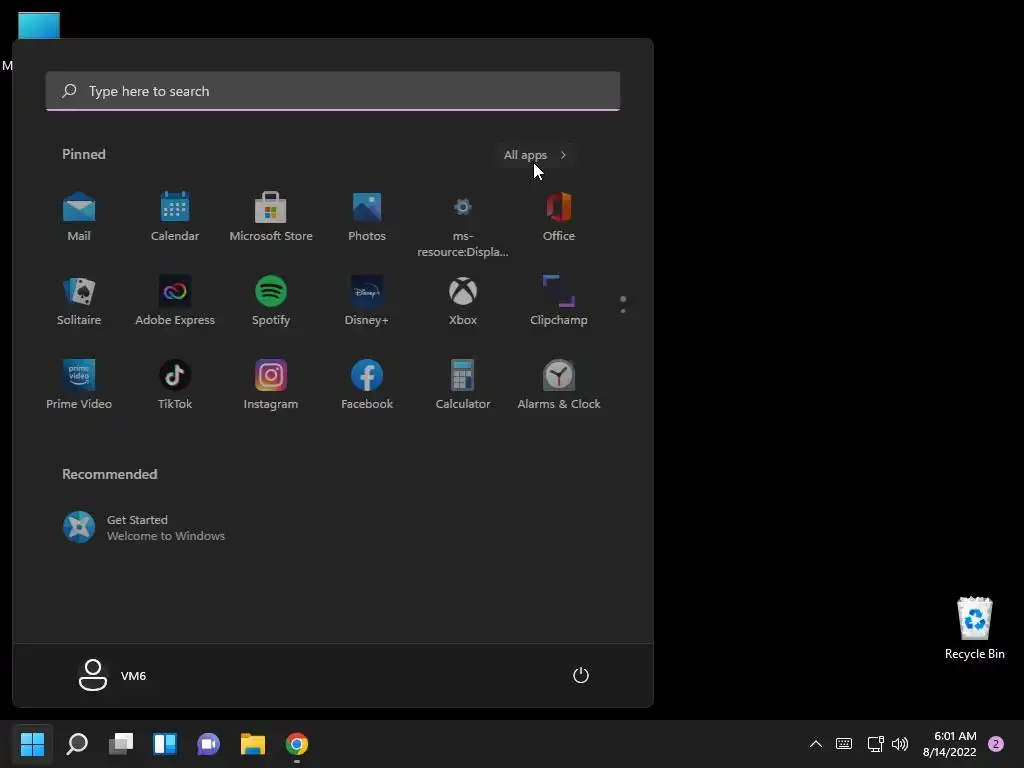Select the Recycle Bin desktop icon
1024x768 pixels.
click(974, 628)
